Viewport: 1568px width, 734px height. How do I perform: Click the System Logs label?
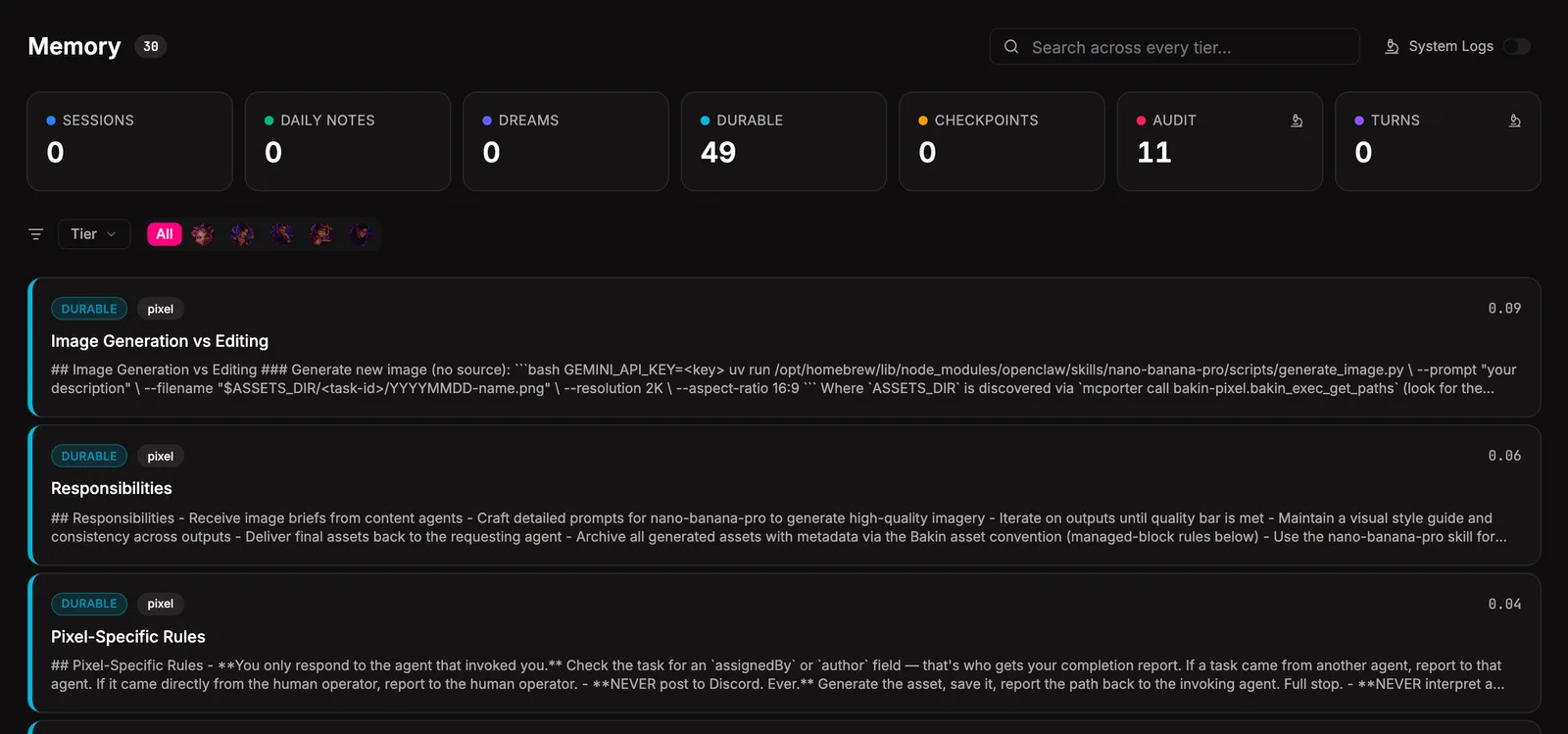[x=1450, y=46]
